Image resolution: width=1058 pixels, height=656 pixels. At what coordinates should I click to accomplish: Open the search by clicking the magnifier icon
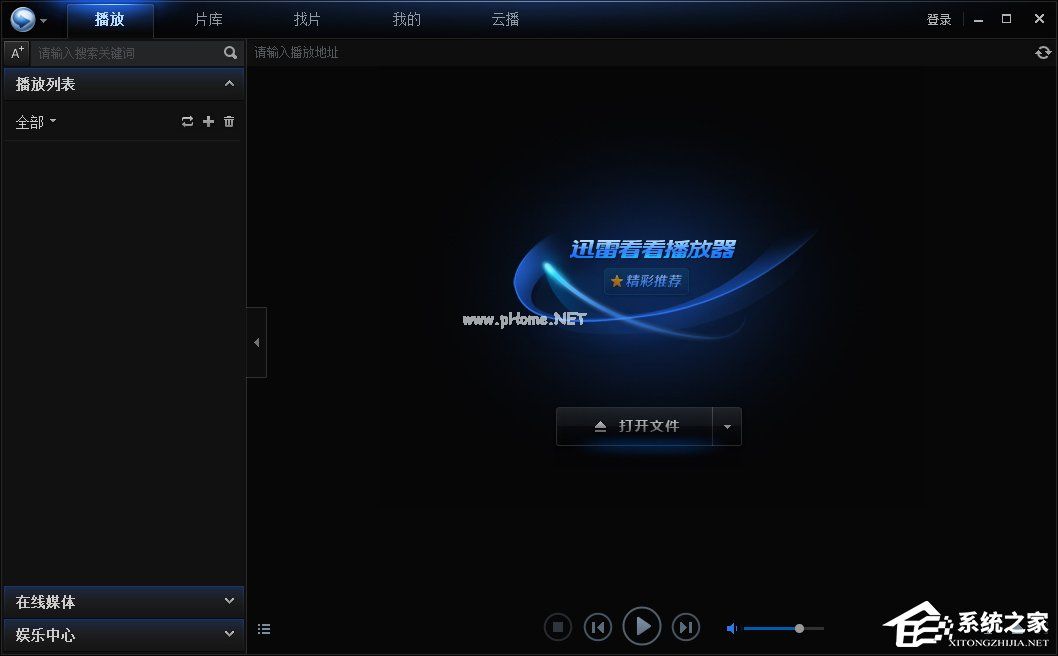tap(230, 52)
